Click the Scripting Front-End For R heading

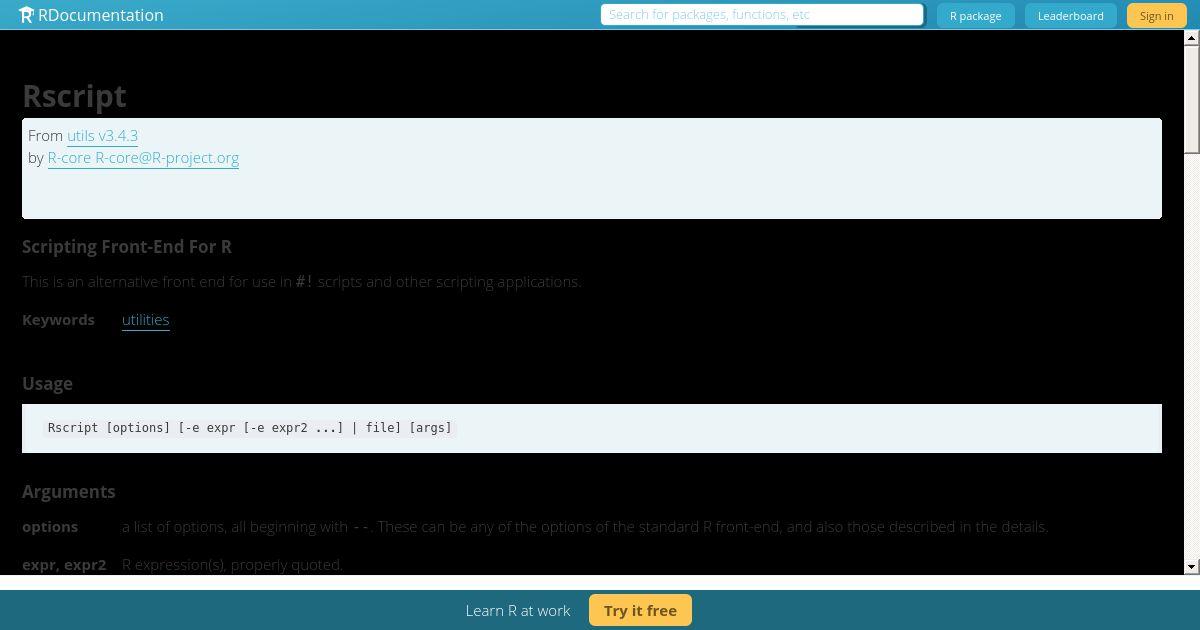coord(127,247)
